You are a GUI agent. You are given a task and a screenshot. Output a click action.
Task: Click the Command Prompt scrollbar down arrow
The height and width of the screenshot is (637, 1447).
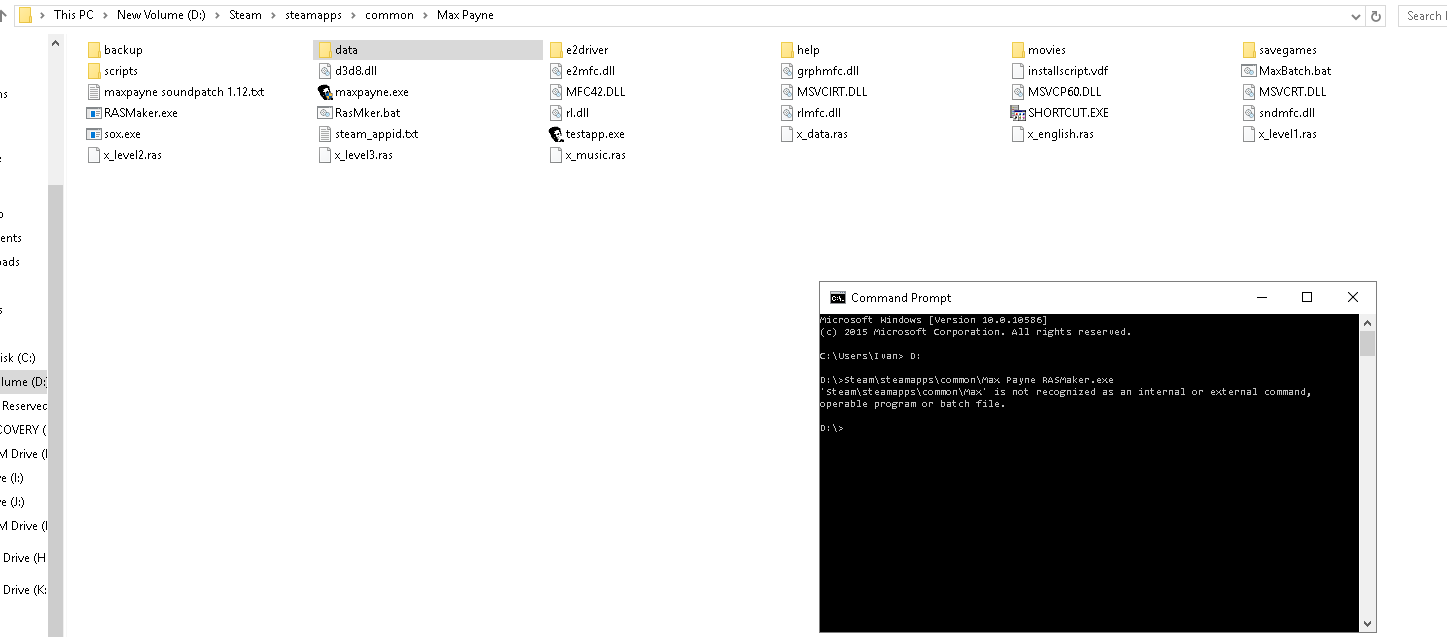click(x=1367, y=623)
